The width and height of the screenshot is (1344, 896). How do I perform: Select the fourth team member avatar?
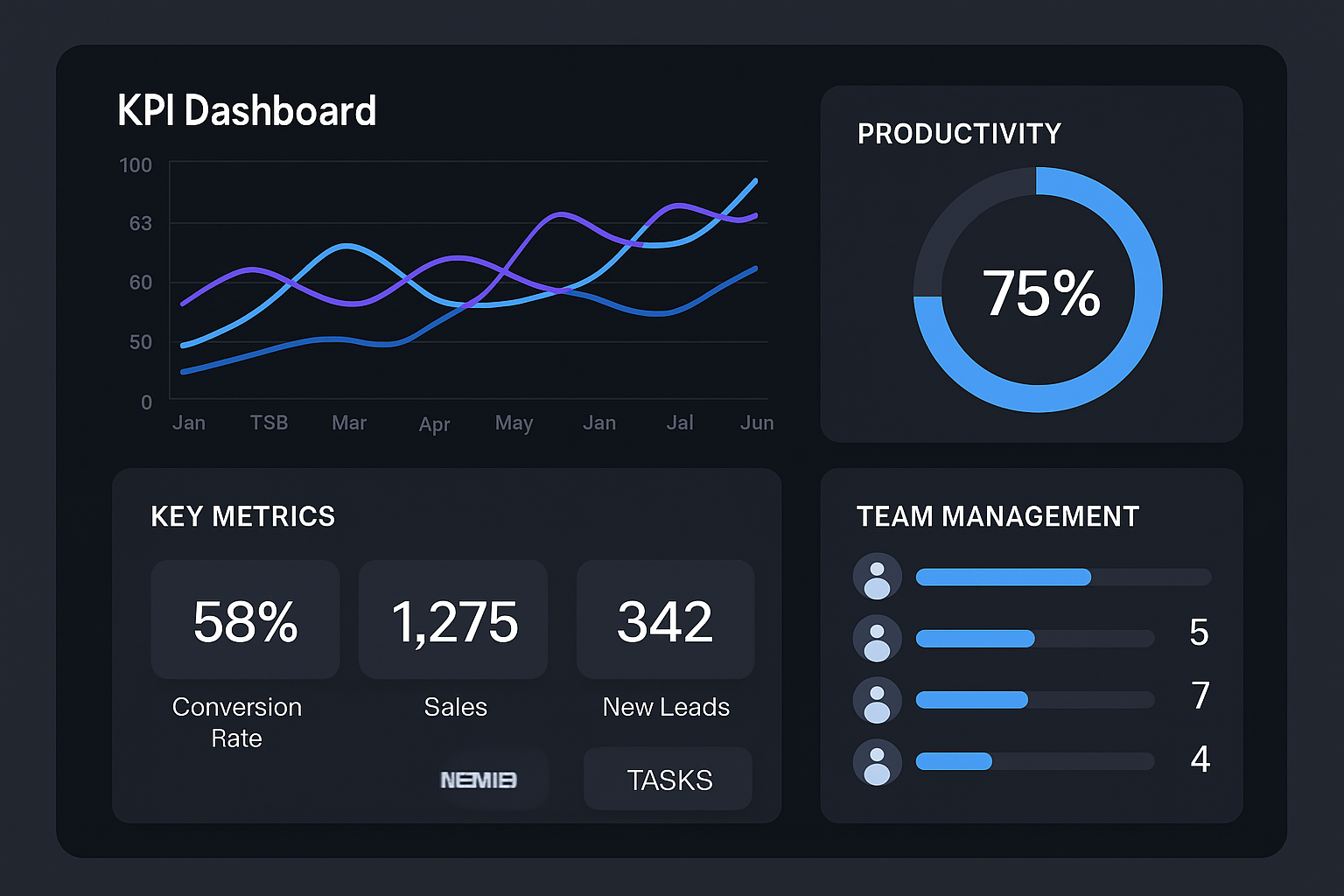(877, 762)
